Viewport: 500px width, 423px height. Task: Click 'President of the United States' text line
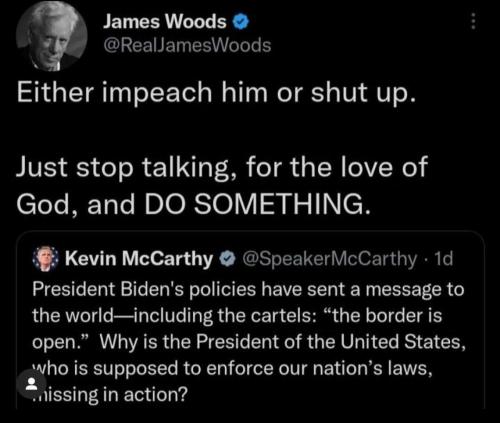pos(249,342)
